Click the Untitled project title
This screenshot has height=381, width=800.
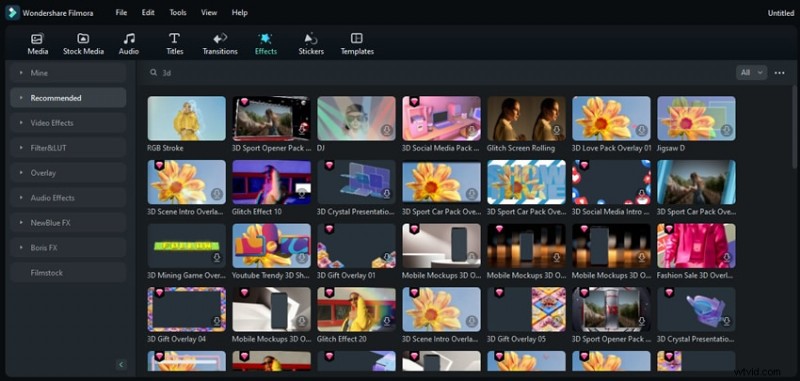tap(781, 13)
